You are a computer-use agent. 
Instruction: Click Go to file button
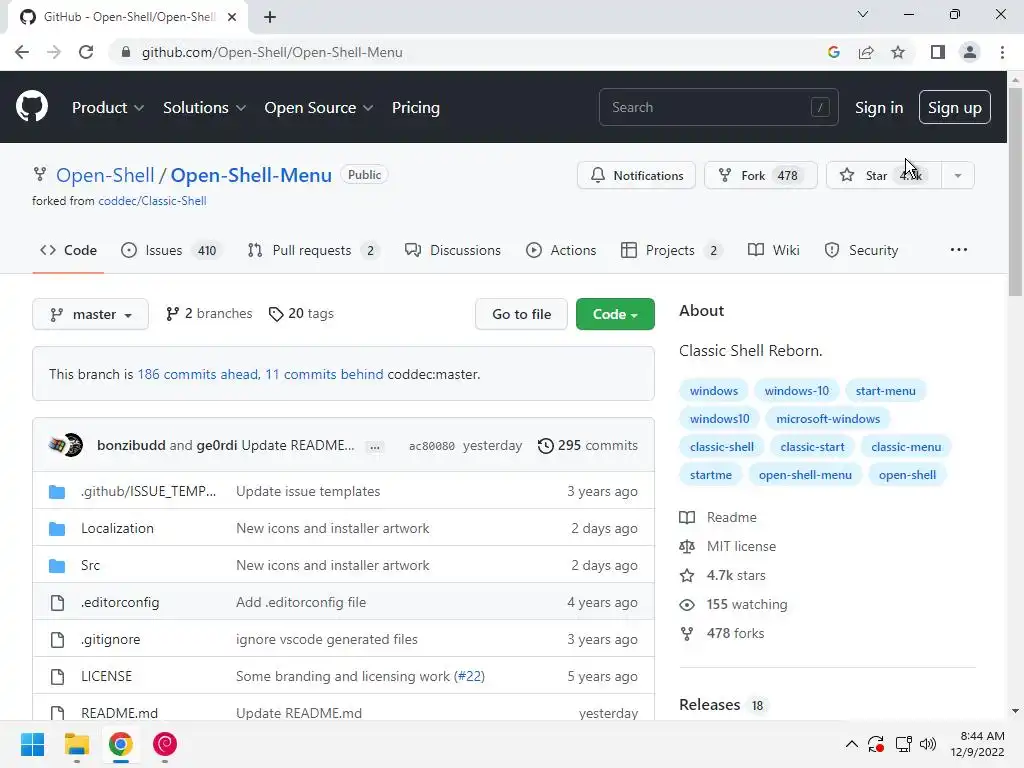pos(521,314)
